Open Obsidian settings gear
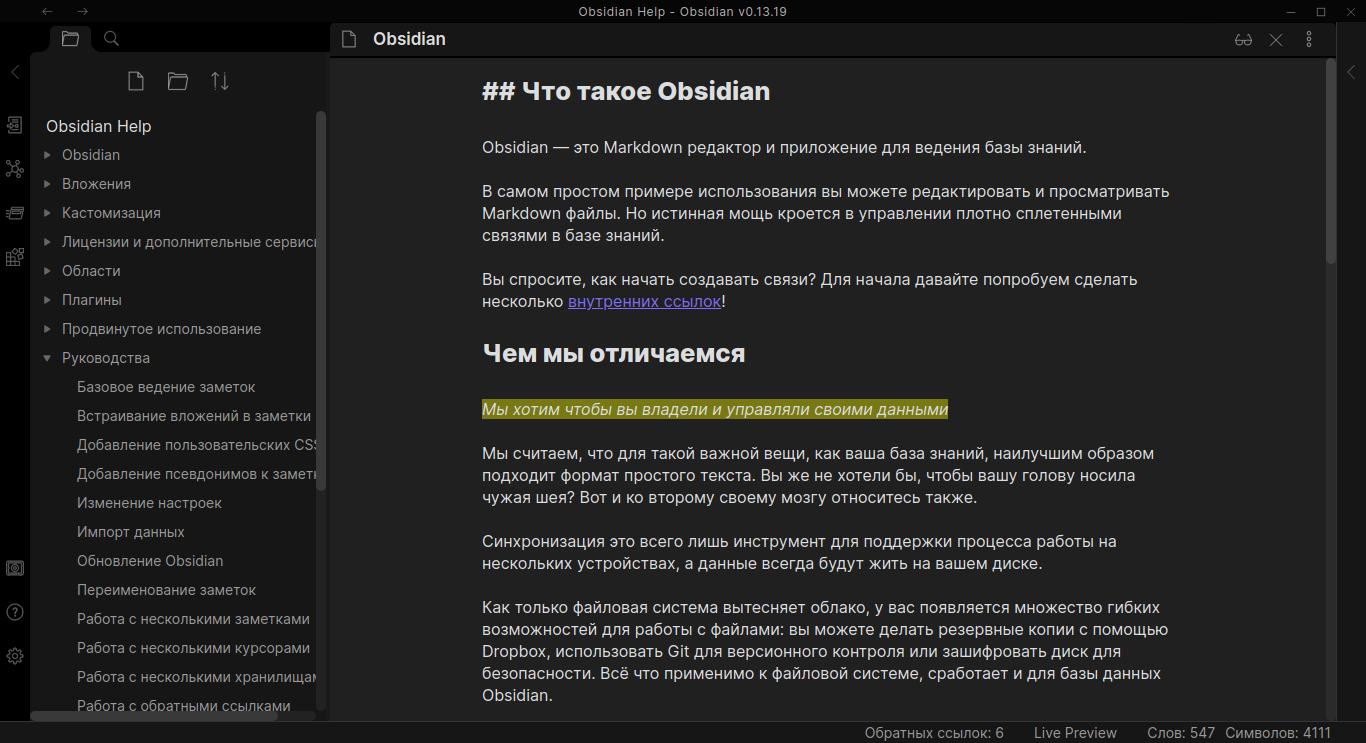Viewport: 1366px width, 743px height. click(x=15, y=656)
